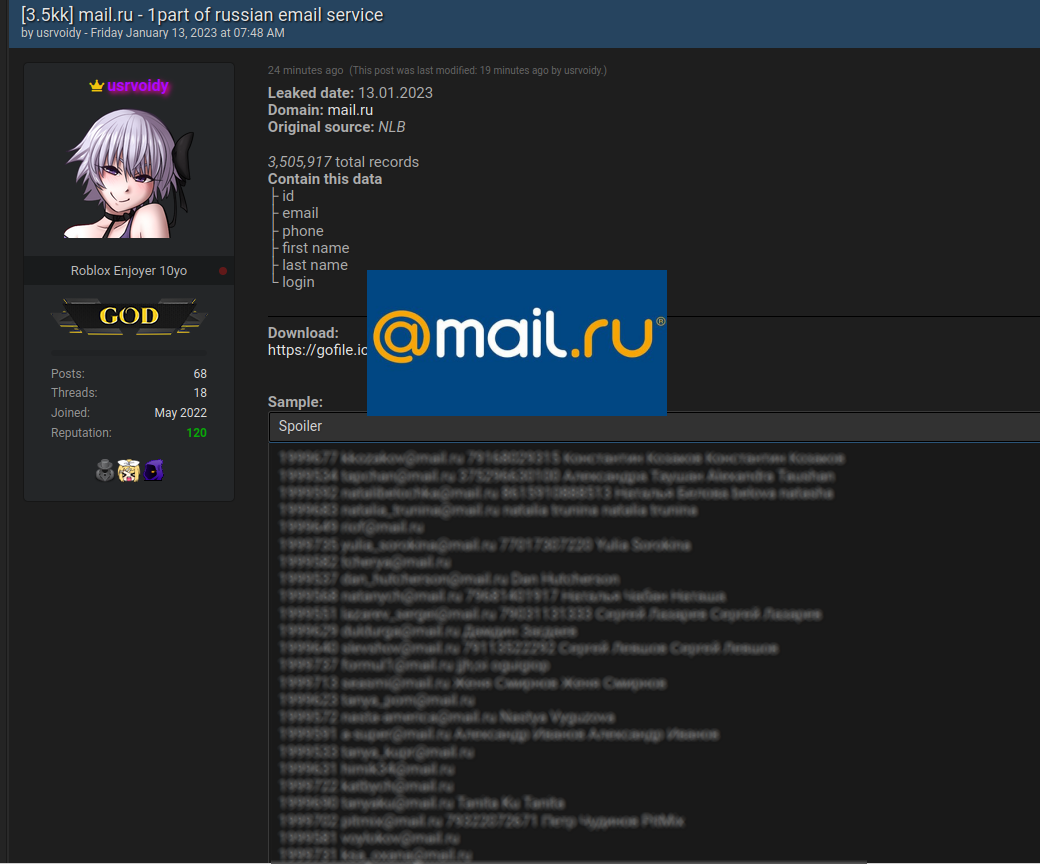This screenshot has width=1040, height=864.
Task: Click the Joined date May 2022
Action: click(180, 413)
